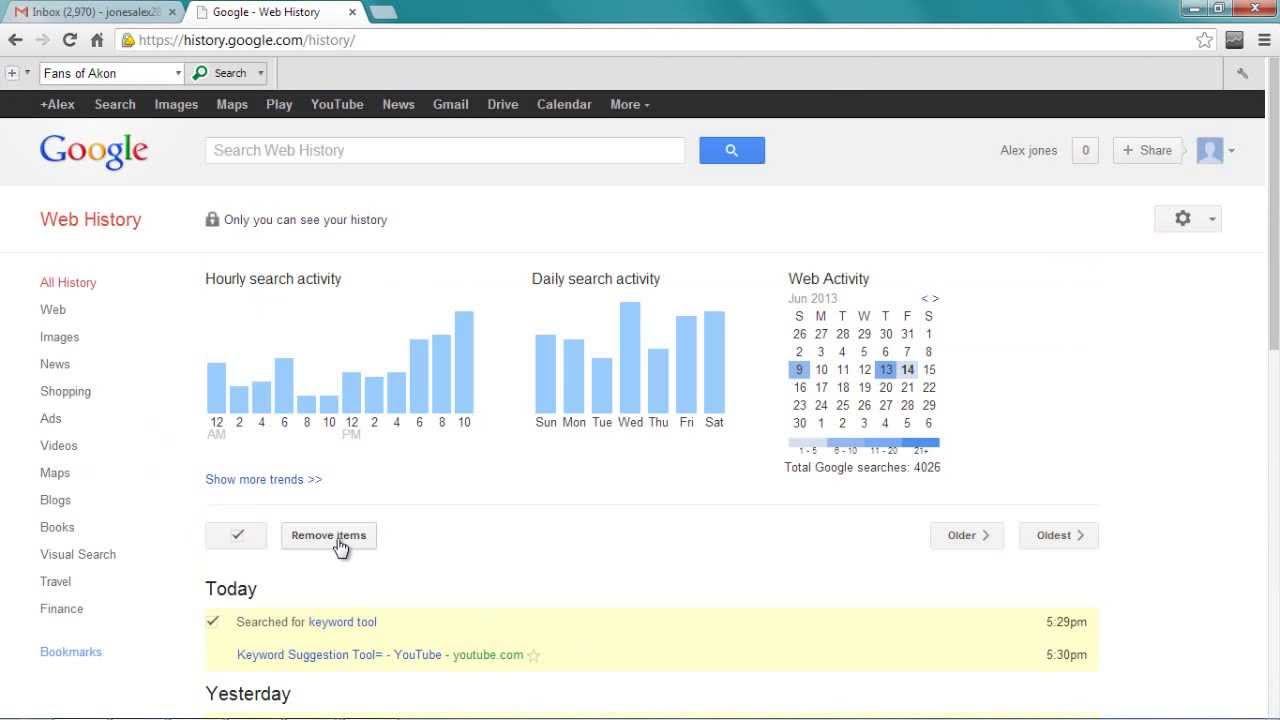
Task: Click the Share button
Action: [1147, 150]
